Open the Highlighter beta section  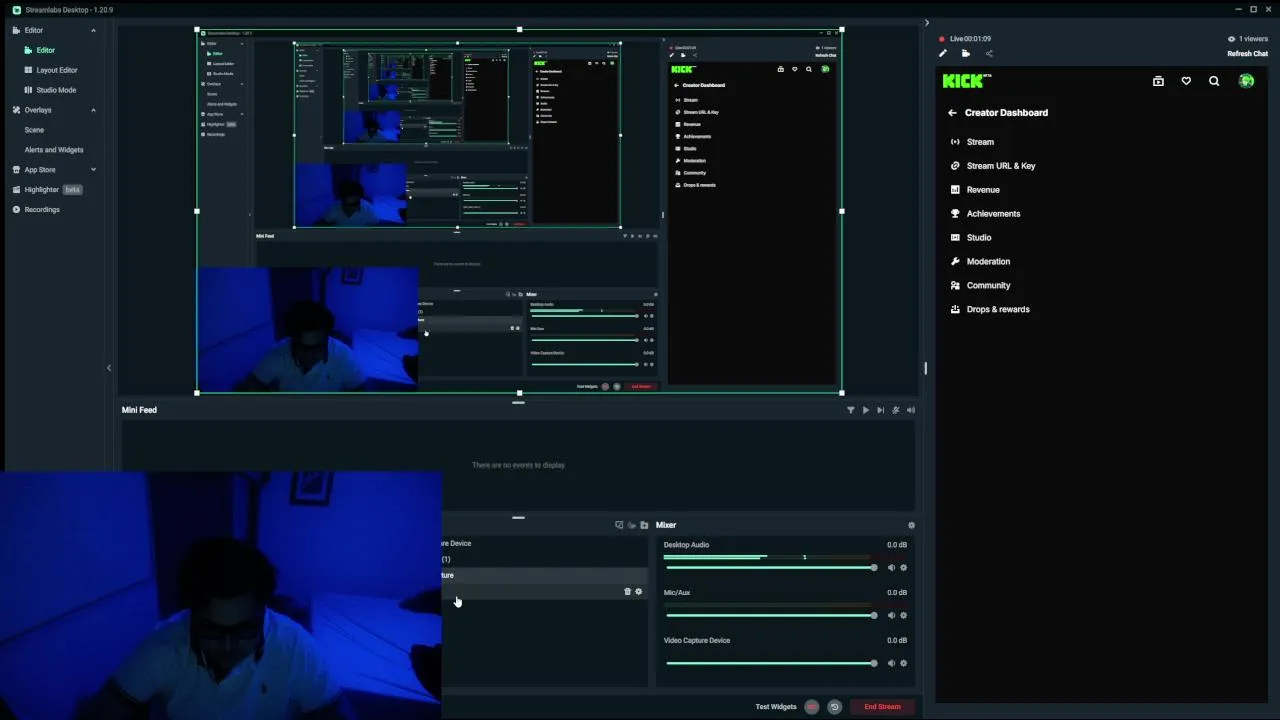tap(46, 190)
